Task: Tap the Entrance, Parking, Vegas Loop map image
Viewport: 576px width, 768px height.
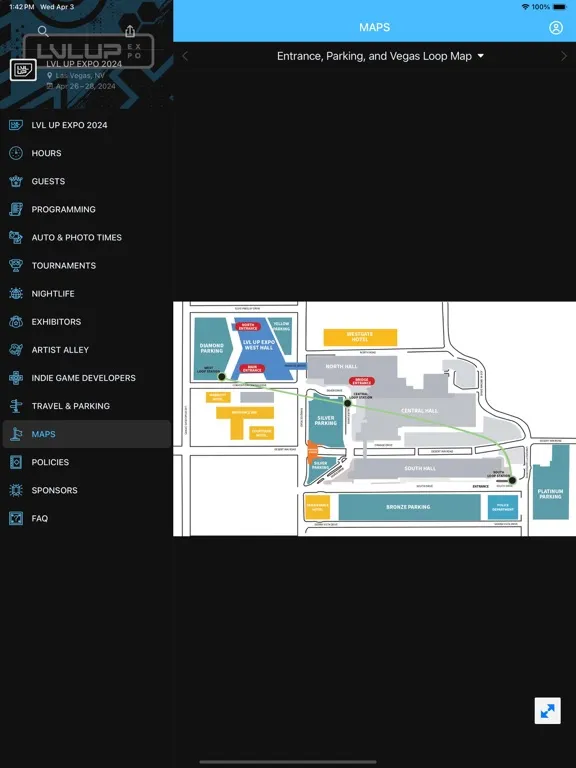Action: (375, 419)
